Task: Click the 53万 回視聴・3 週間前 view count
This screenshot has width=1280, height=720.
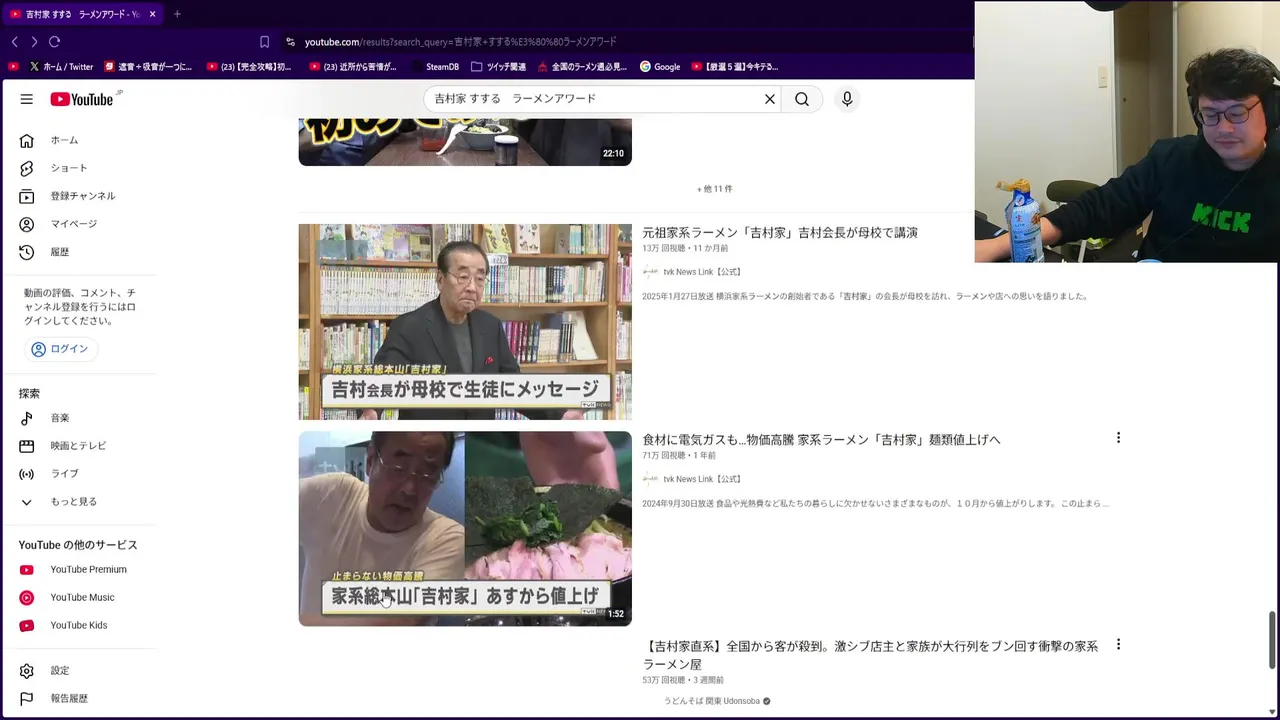Action: tap(683, 680)
